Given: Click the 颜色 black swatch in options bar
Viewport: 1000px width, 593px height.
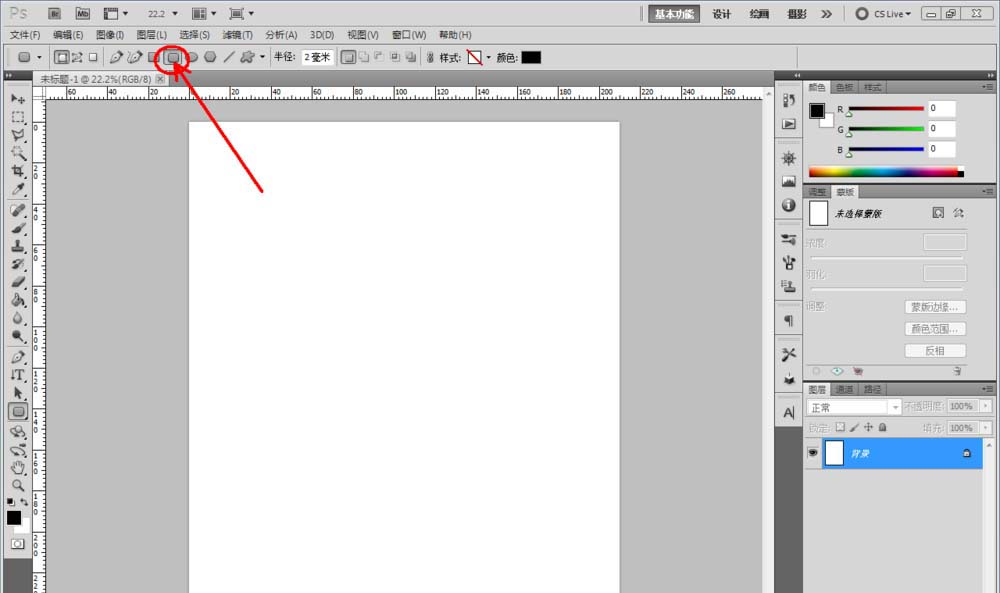Looking at the screenshot, I should coord(531,57).
